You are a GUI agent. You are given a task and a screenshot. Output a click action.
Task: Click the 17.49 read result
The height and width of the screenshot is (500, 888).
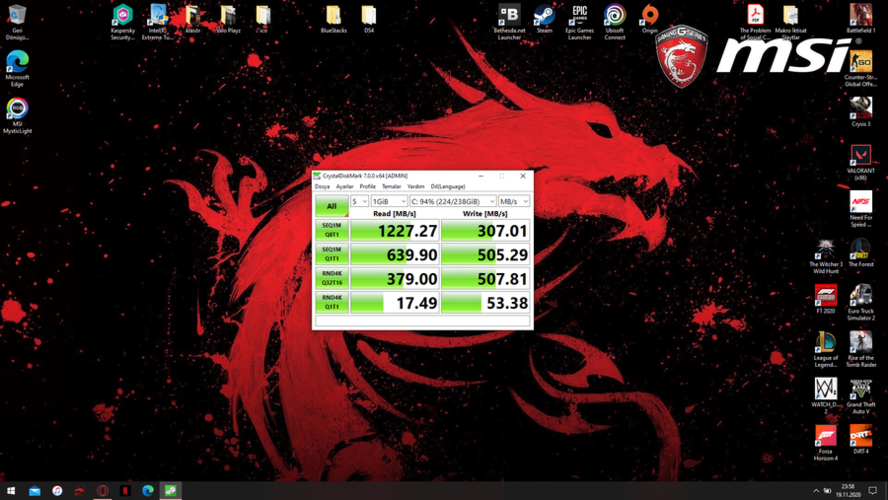click(395, 302)
